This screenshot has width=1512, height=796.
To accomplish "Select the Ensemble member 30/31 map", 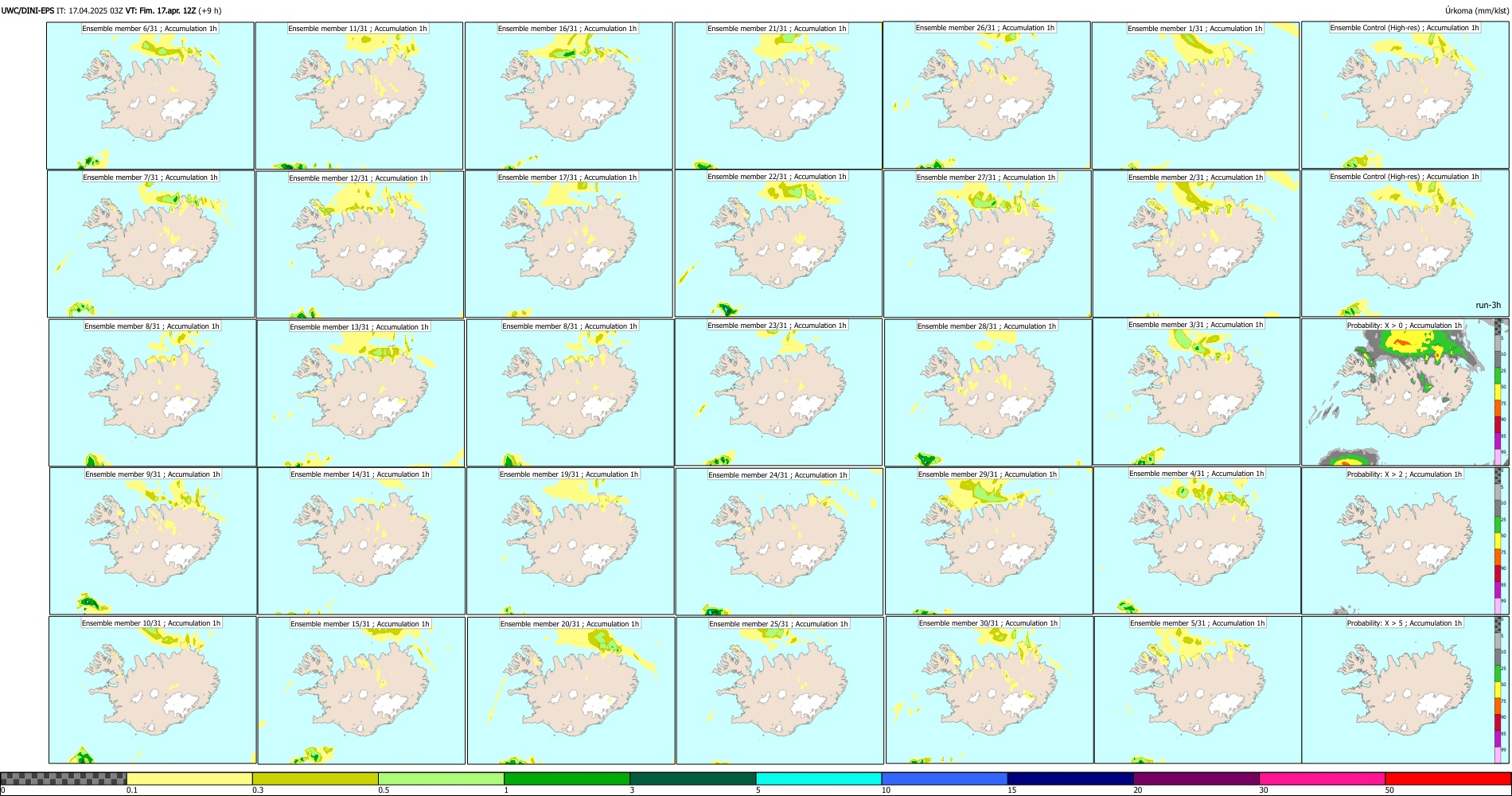I will 989,689.
